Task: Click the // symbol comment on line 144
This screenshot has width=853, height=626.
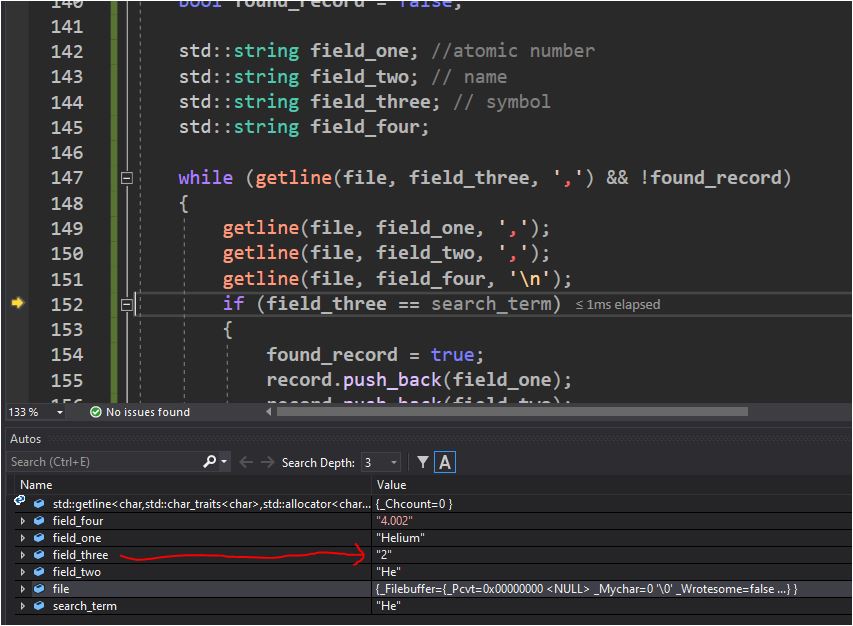Action: [502, 102]
